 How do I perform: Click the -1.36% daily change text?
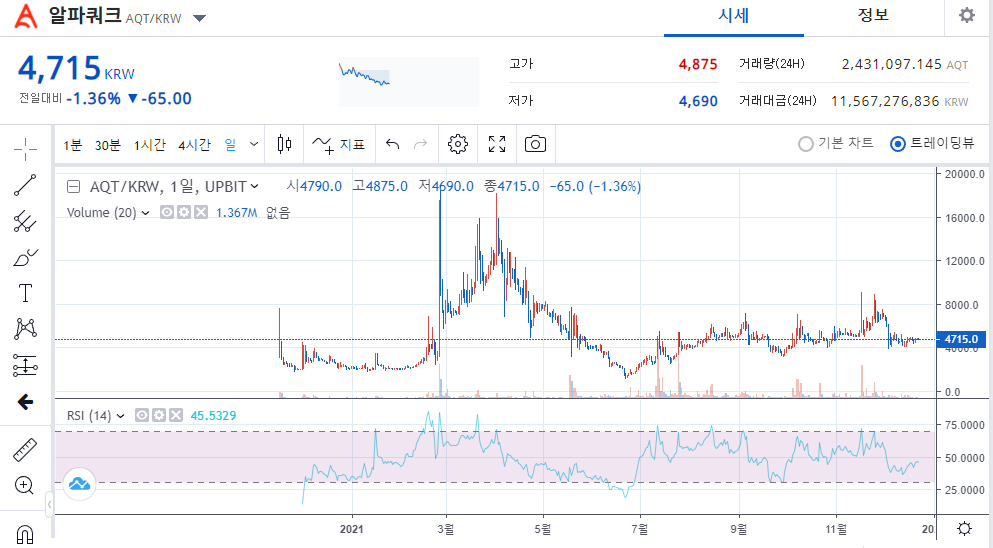(93, 99)
